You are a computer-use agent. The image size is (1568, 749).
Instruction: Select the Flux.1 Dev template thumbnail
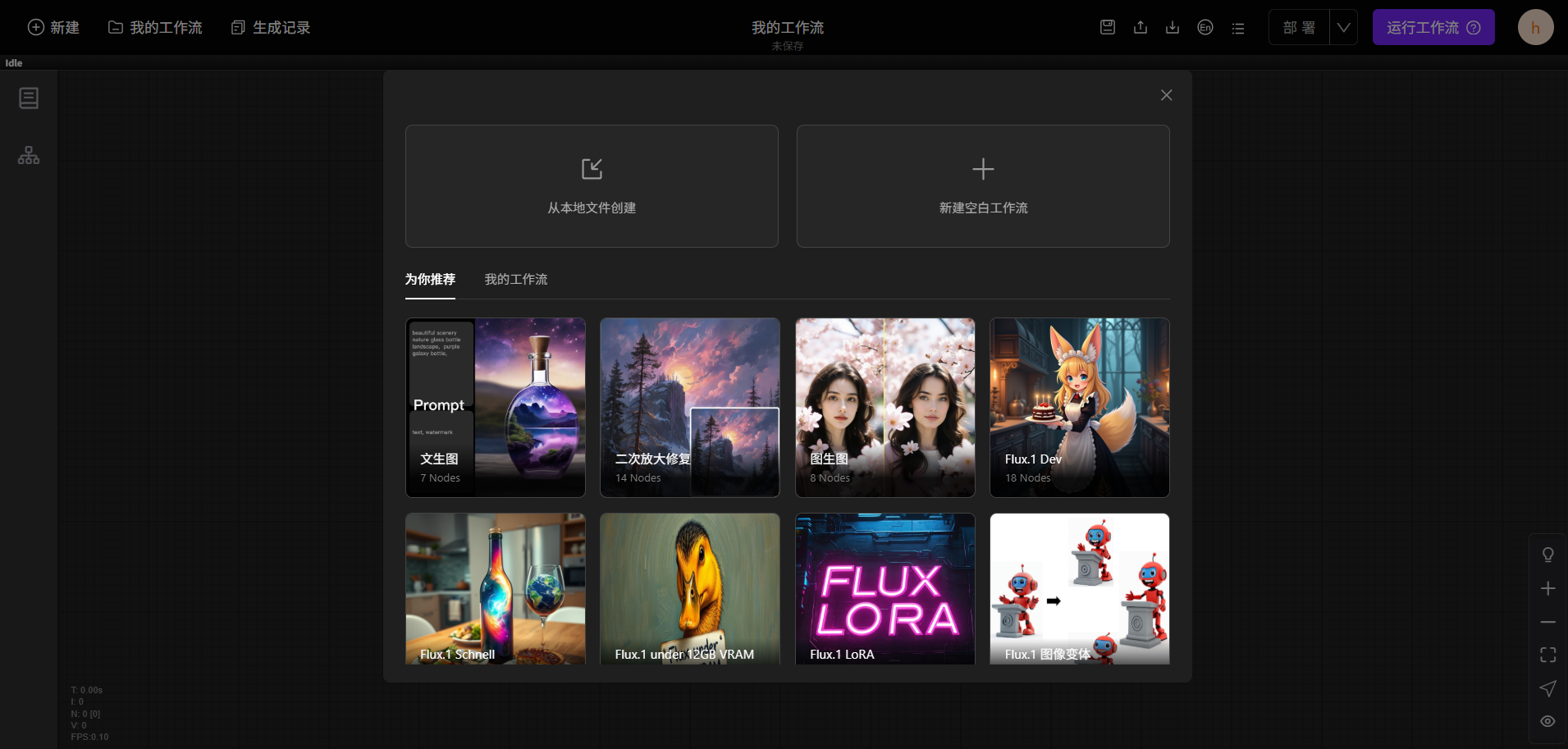[1080, 408]
